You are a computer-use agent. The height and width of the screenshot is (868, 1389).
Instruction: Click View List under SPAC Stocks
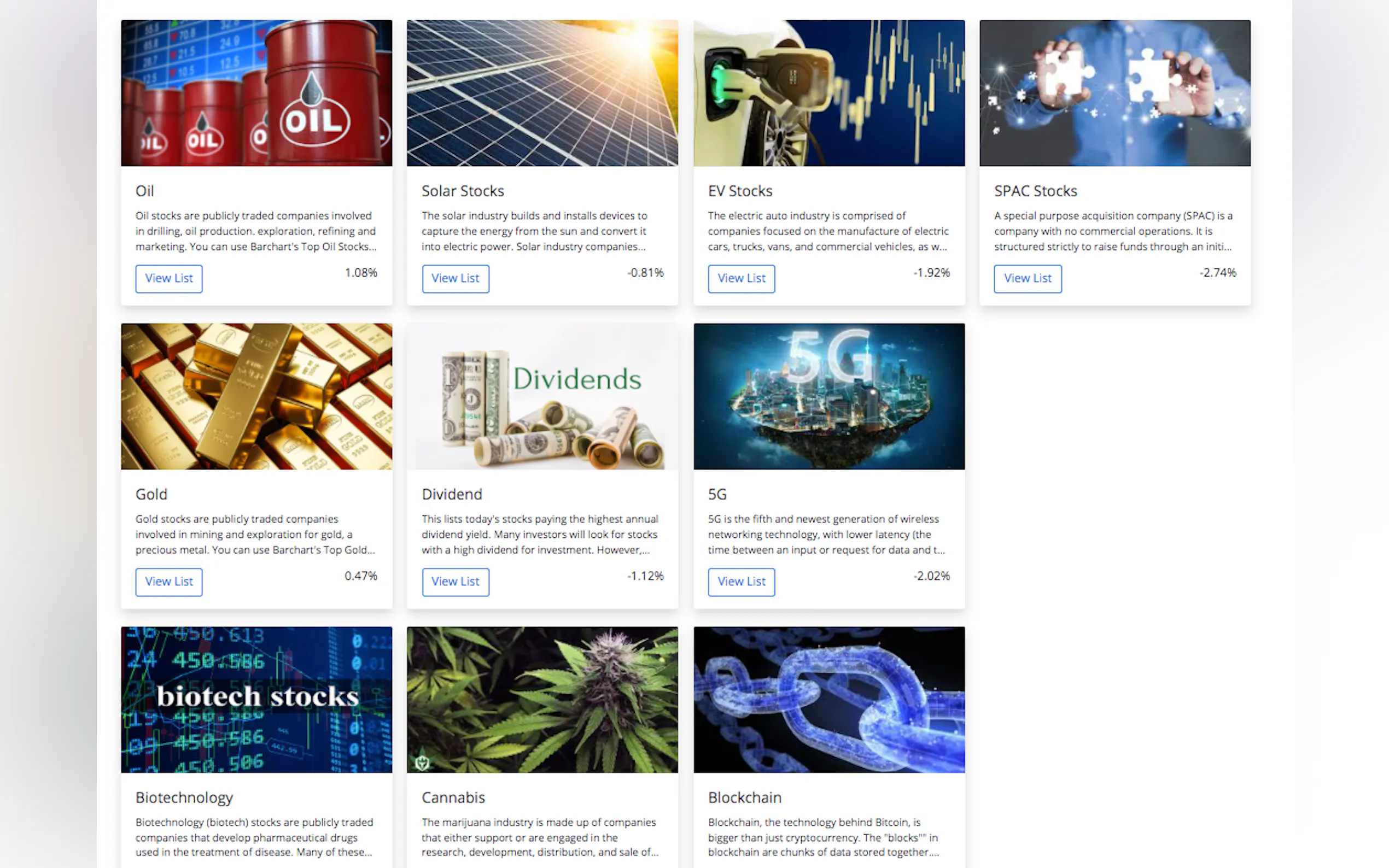coord(1027,278)
